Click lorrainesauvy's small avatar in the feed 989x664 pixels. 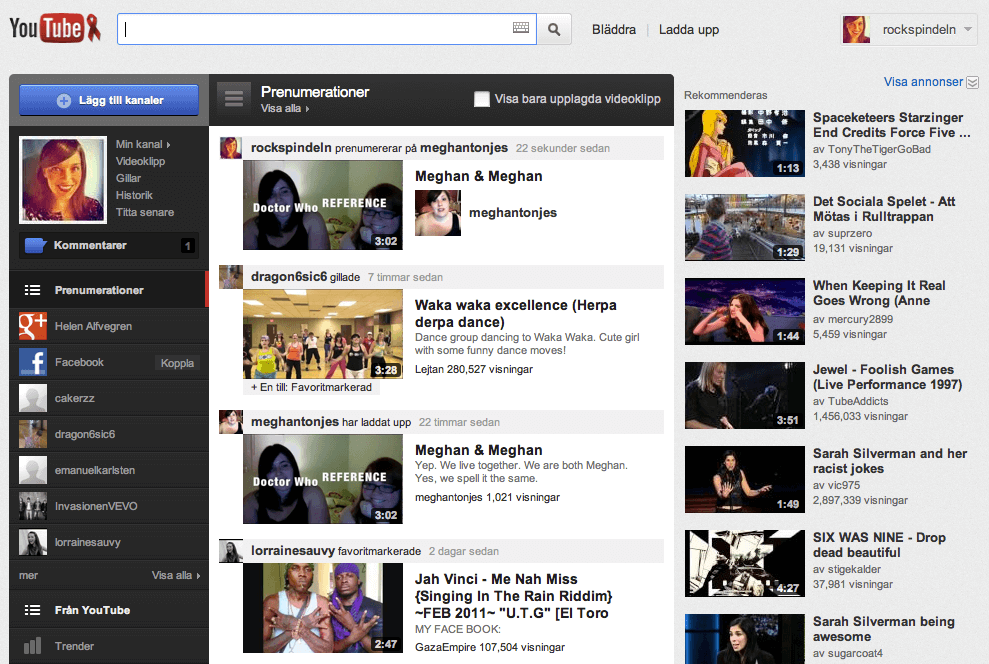(230, 550)
